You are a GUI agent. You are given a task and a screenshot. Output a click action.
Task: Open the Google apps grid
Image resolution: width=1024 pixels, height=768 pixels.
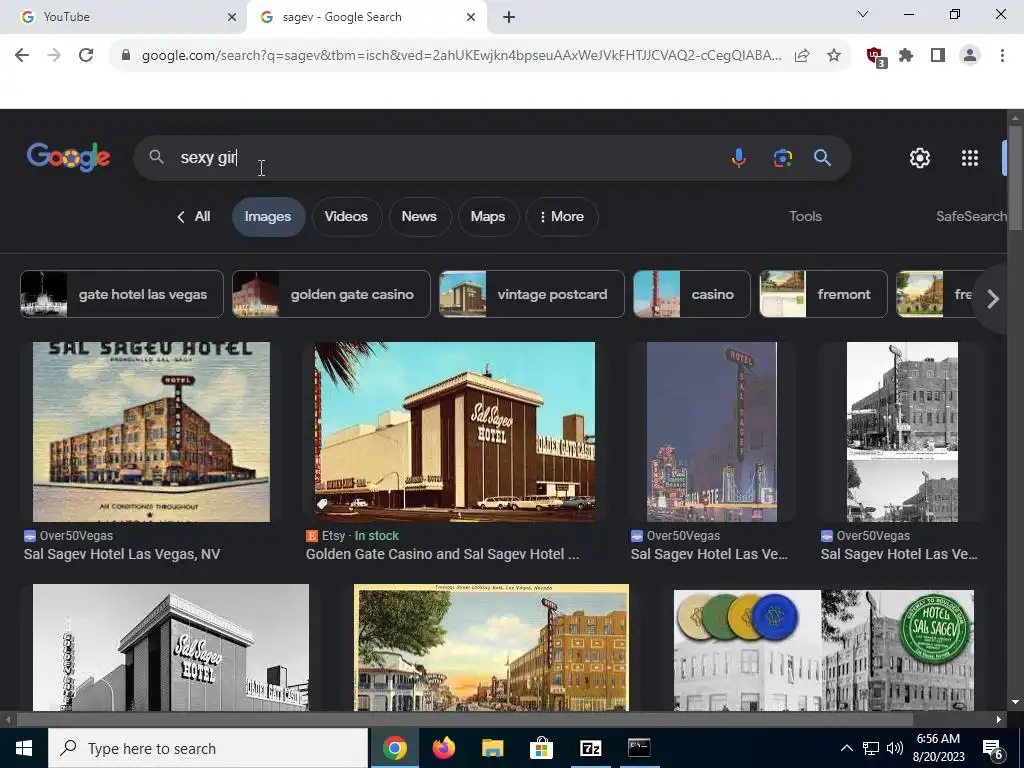970,158
